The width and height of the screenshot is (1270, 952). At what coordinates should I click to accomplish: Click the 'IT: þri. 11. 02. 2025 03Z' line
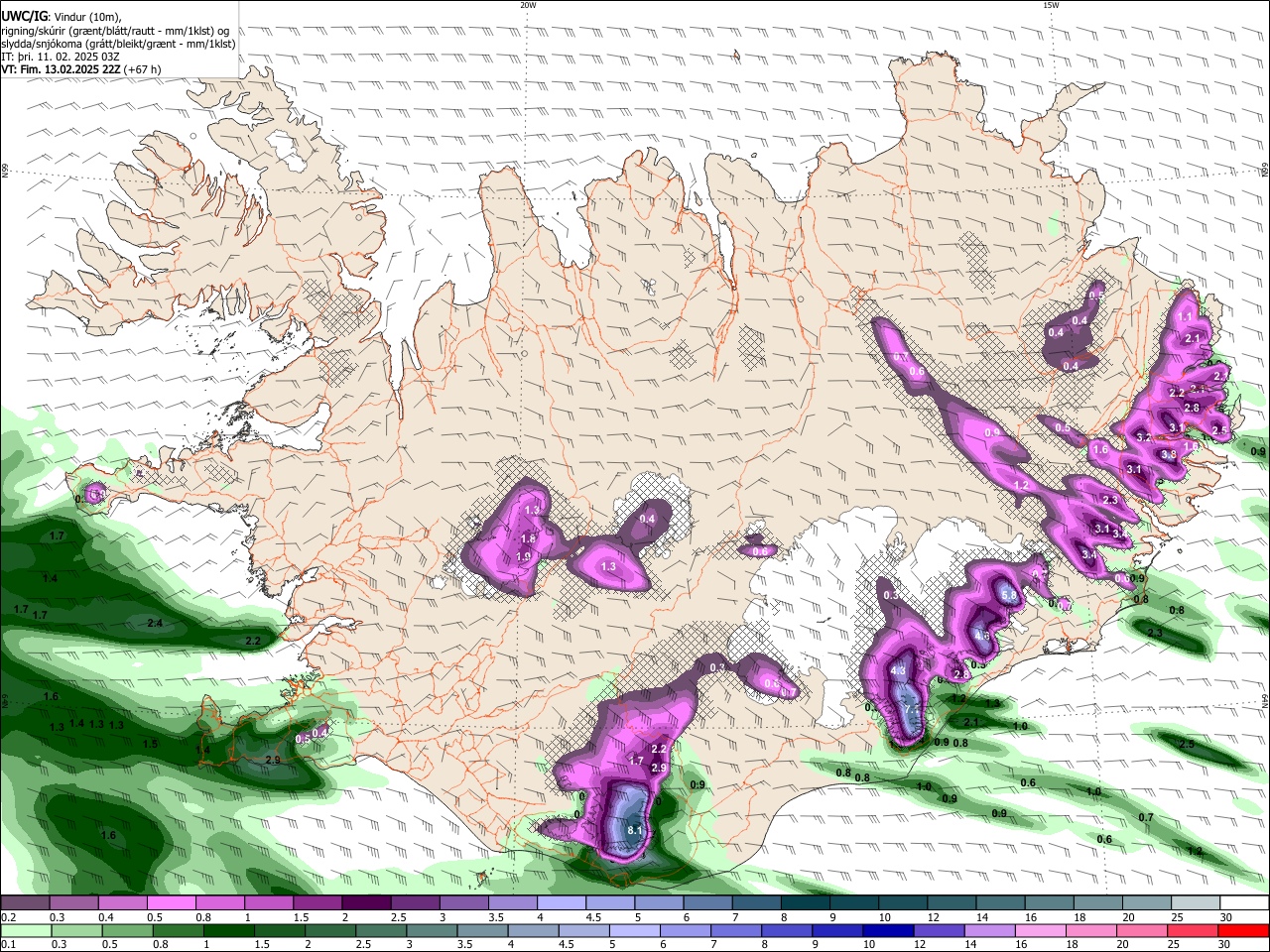tap(60, 57)
